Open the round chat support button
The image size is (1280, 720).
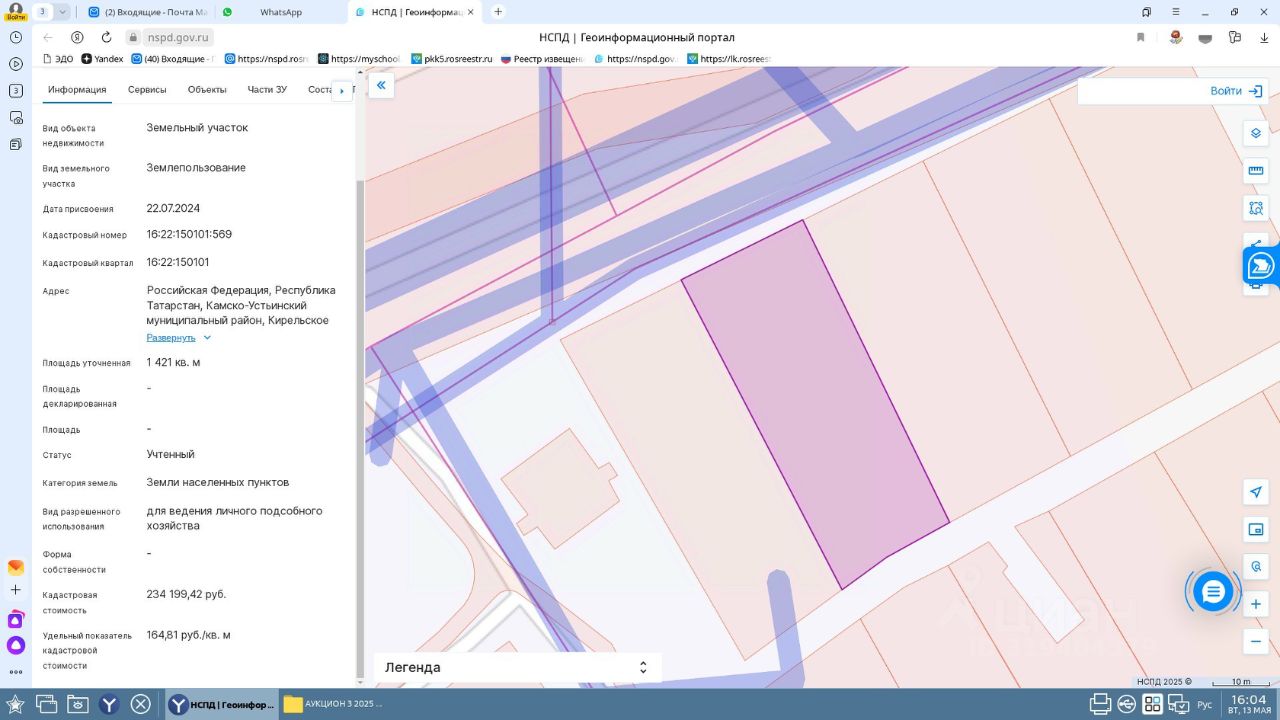pyautogui.click(x=1213, y=592)
